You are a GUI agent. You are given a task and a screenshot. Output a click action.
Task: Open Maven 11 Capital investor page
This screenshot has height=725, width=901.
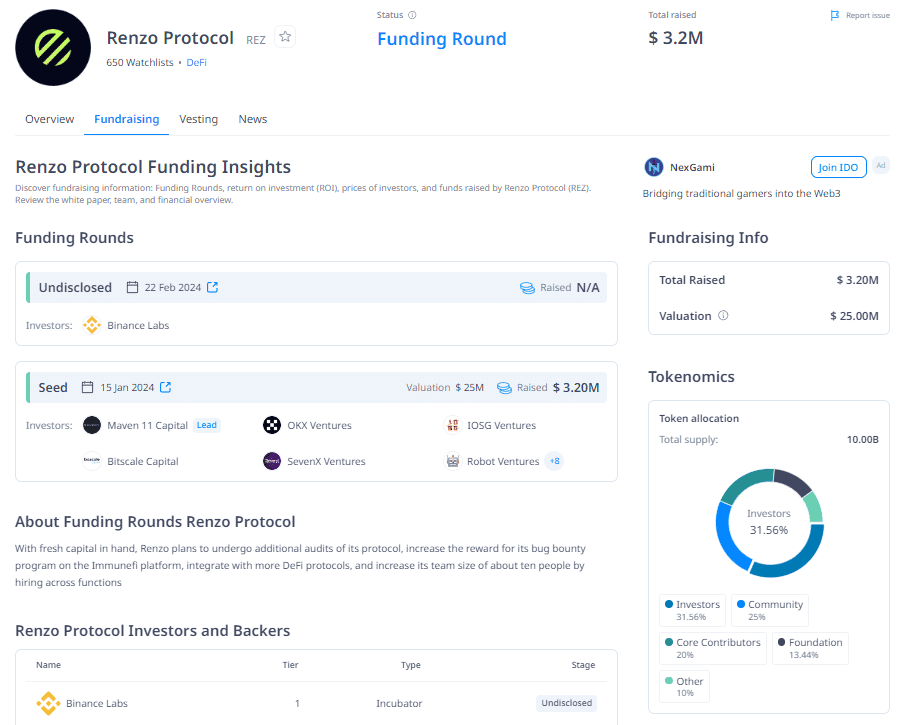(x=147, y=425)
